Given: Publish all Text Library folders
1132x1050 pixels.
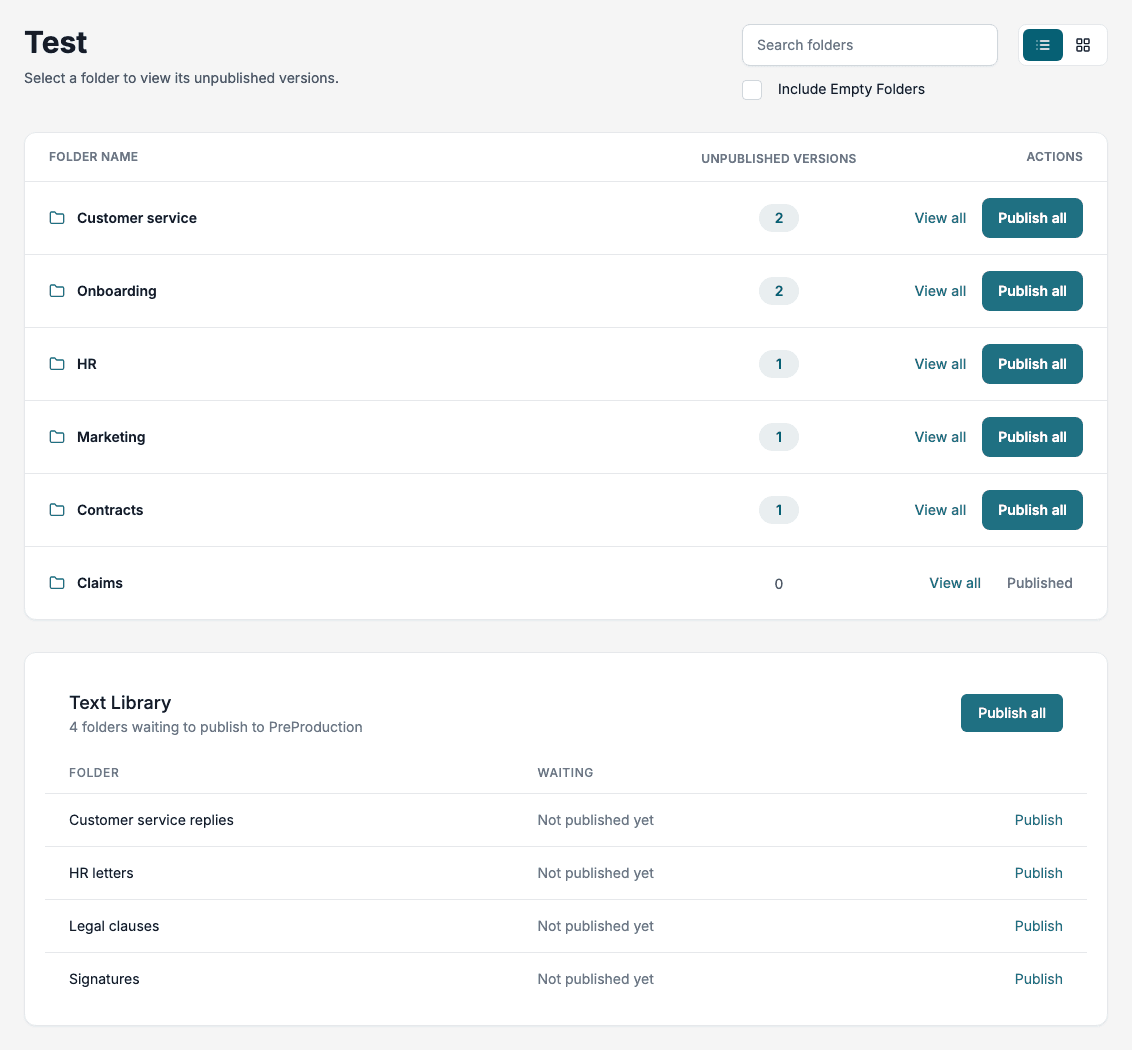Looking at the screenshot, I should [1011, 713].
